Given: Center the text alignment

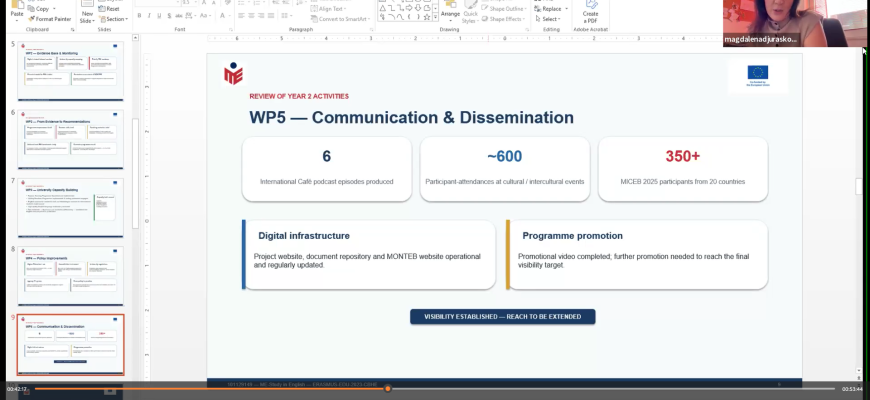Looking at the screenshot, I should point(251,16).
